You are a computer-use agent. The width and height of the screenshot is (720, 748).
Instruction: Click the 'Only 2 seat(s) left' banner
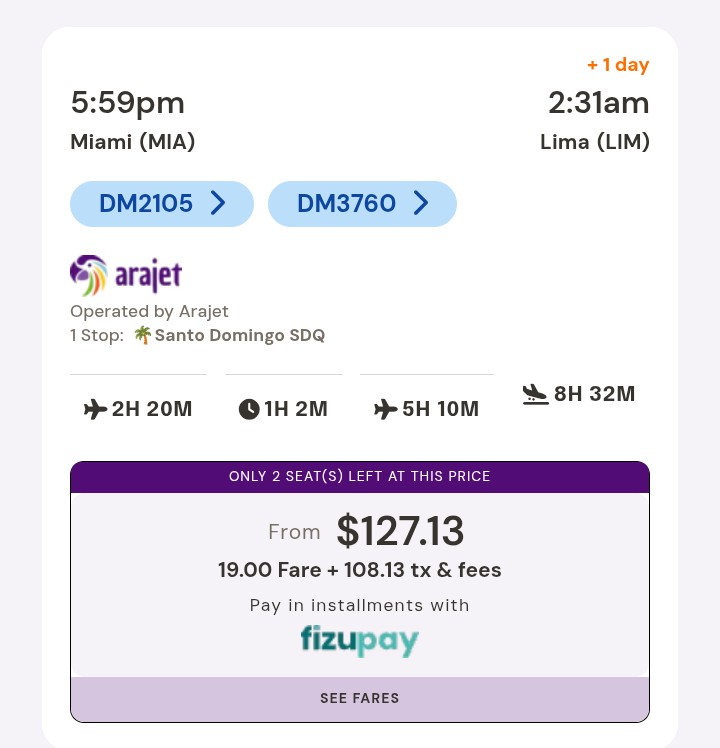(360, 477)
